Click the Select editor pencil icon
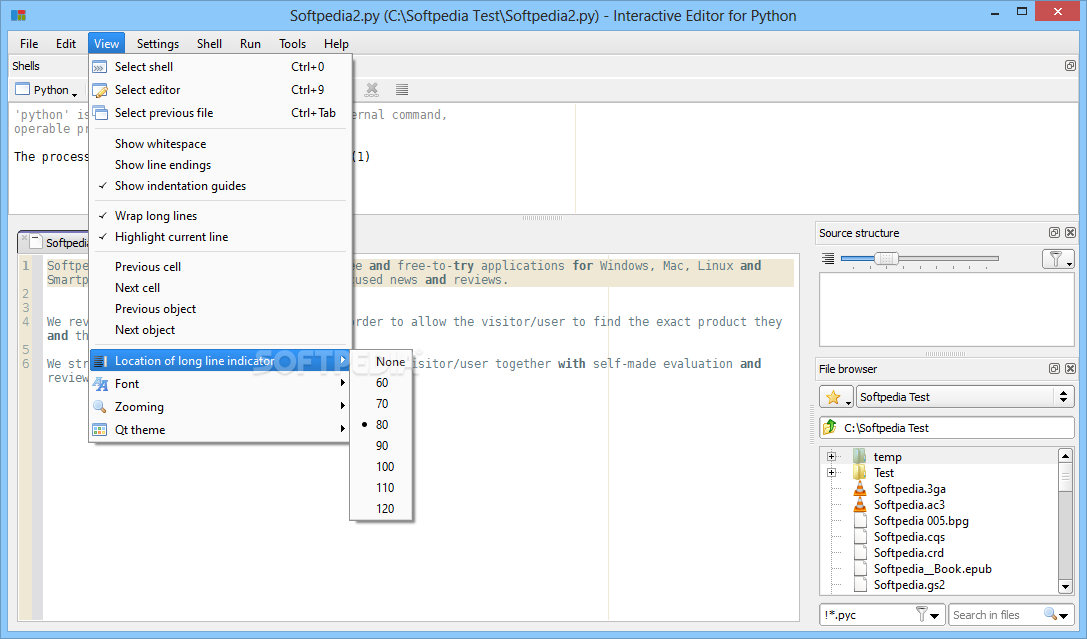The height and width of the screenshot is (639, 1087). (x=100, y=90)
